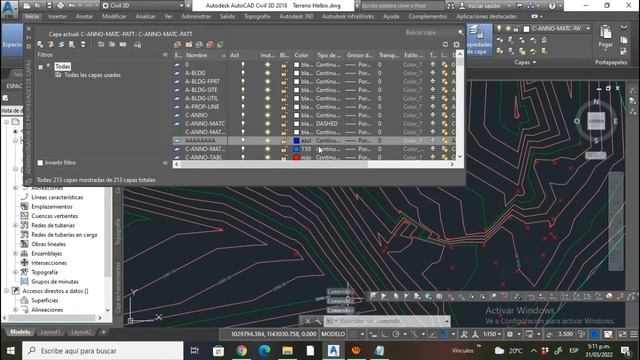The height and width of the screenshot is (360, 640).
Task: Click in the Buscar capa search field
Action: [432, 32]
